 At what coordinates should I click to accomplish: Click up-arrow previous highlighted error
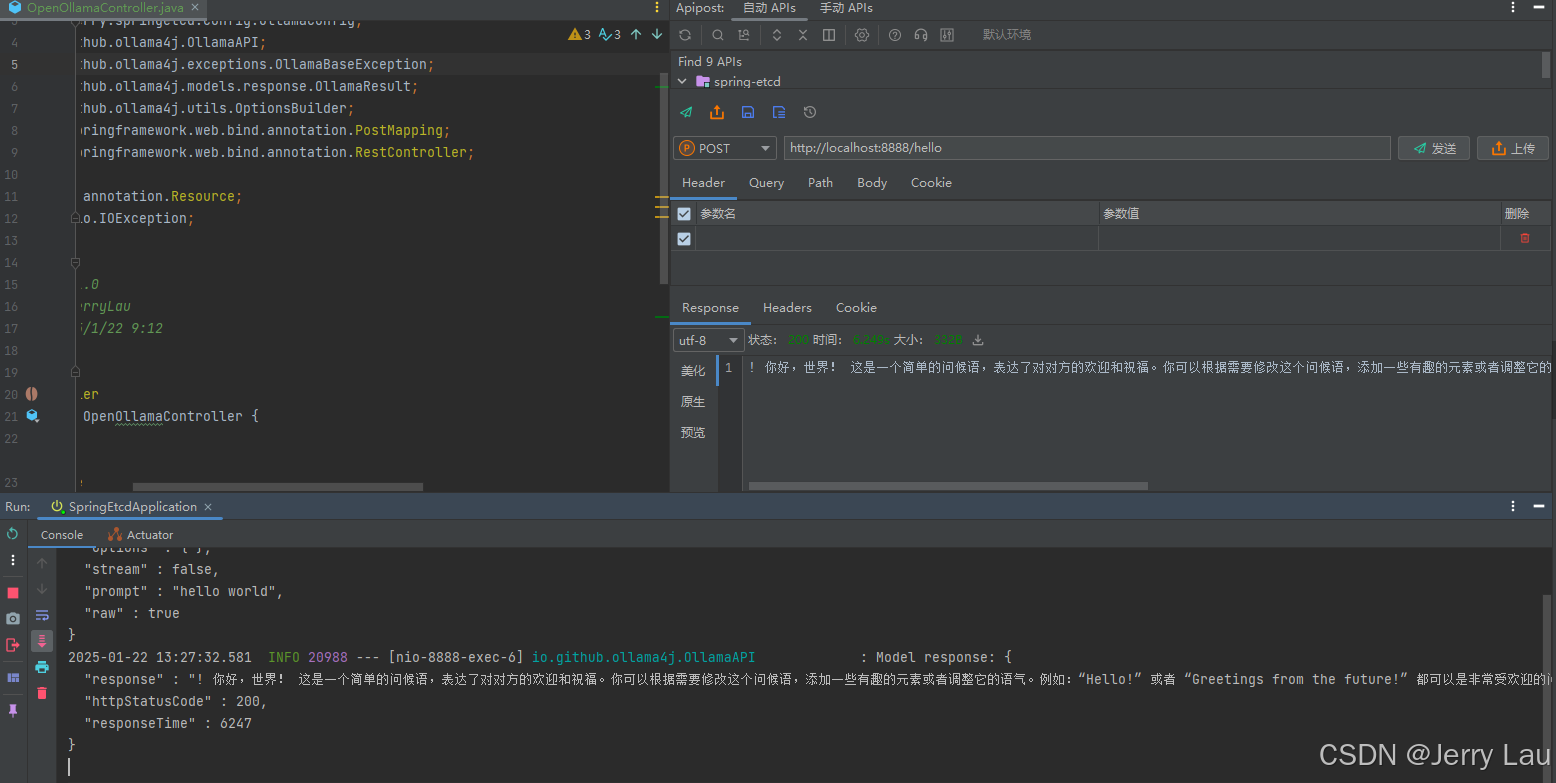click(x=636, y=34)
